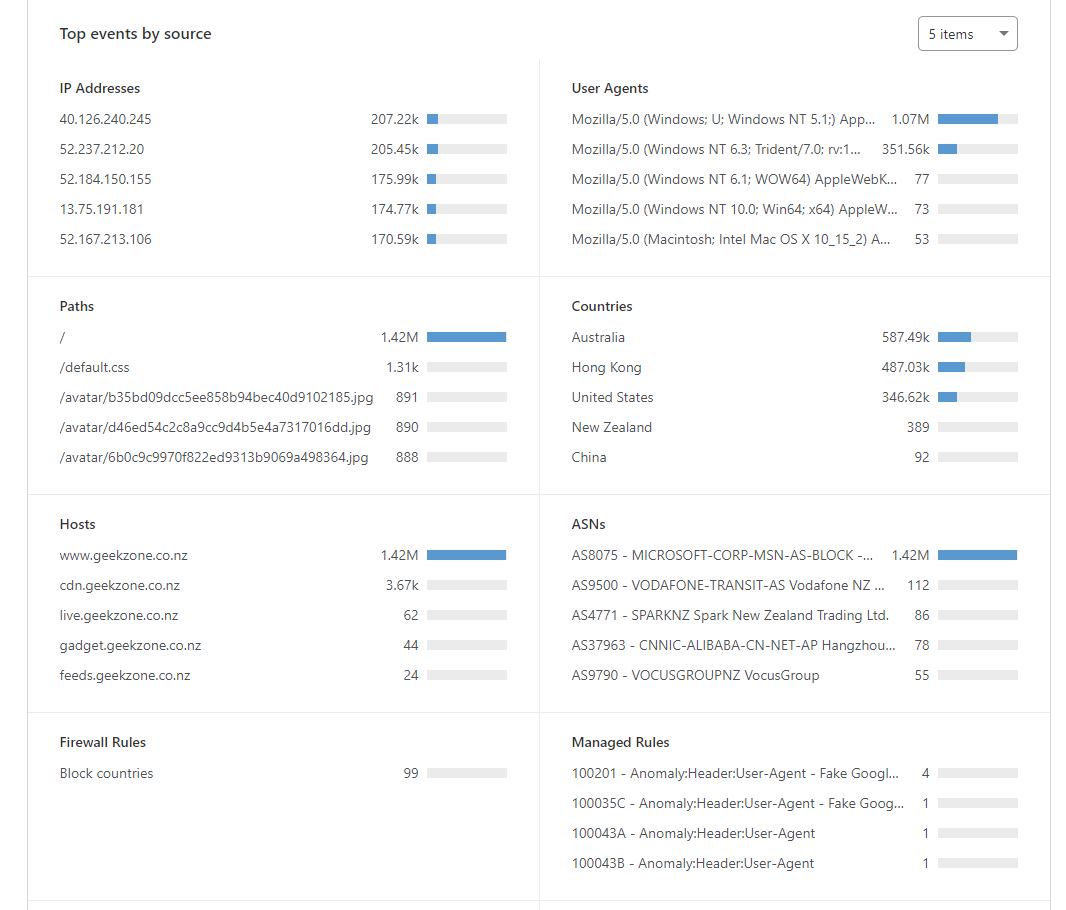The width and height of the screenshot is (1066, 910).
Task: Select IP address 52.237.212.20
Action: pyautogui.click(x=101, y=149)
